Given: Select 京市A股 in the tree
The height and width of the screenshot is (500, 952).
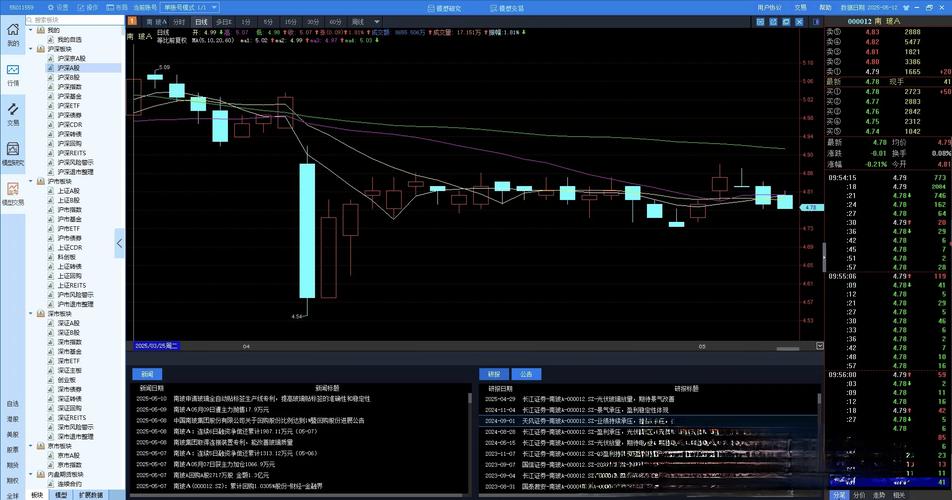Looking at the screenshot, I should point(68,455).
